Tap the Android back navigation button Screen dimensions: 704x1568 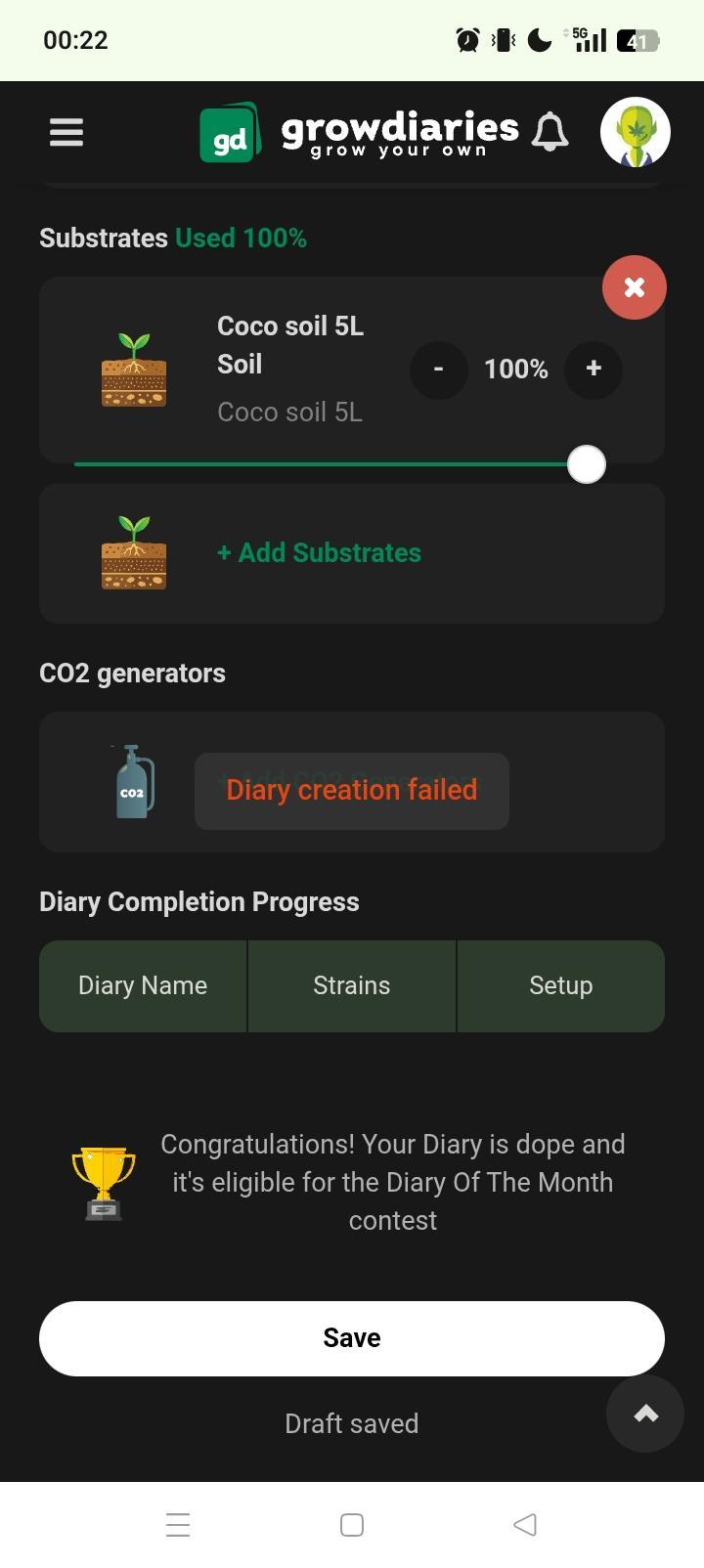tap(525, 1524)
